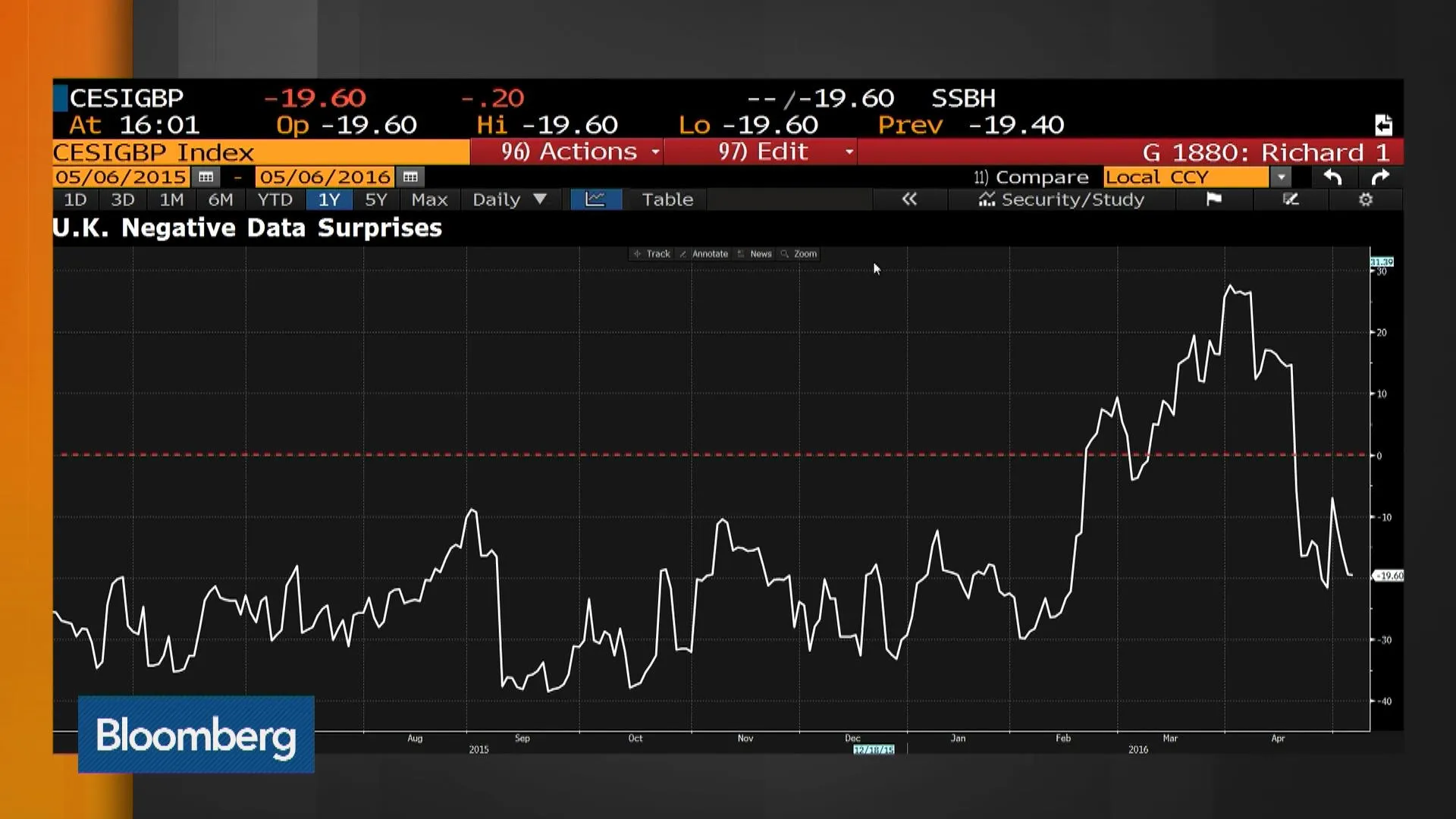The image size is (1456, 819).
Task: Activate the chart Zoom tool
Action: 799,254
